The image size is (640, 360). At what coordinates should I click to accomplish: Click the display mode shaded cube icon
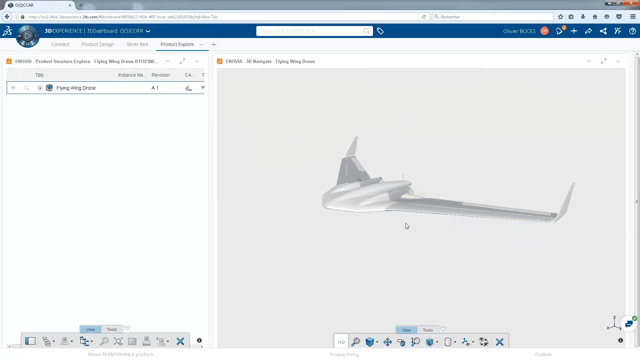pyautogui.click(x=429, y=342)
